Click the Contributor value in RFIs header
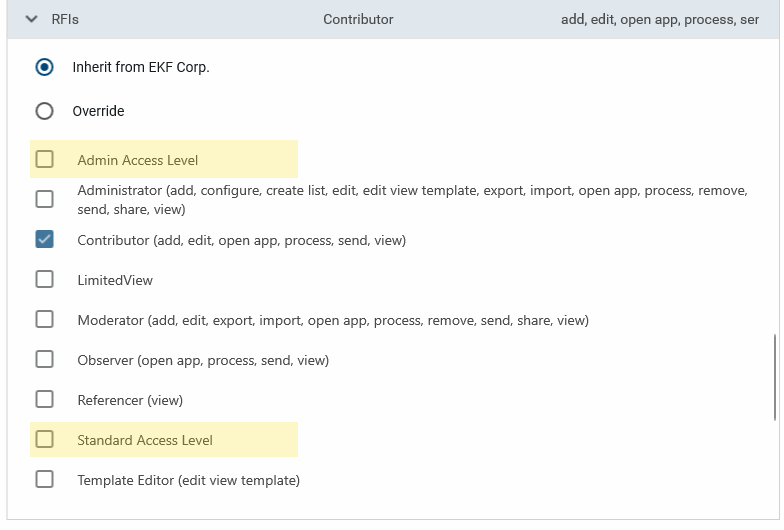784x530 pixels. point(358,19)
